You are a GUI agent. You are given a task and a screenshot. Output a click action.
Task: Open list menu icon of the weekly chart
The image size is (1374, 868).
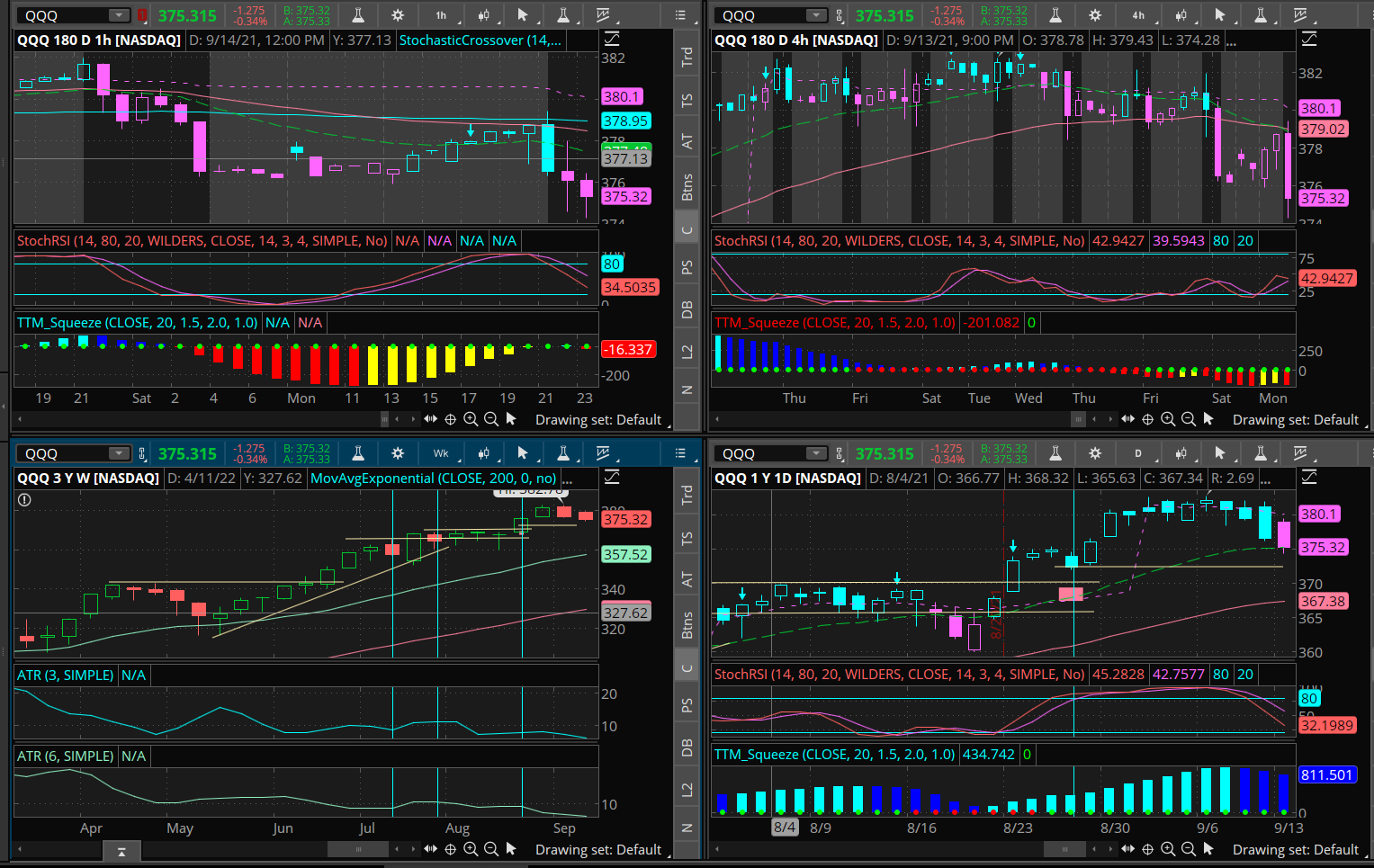point(681,453)
